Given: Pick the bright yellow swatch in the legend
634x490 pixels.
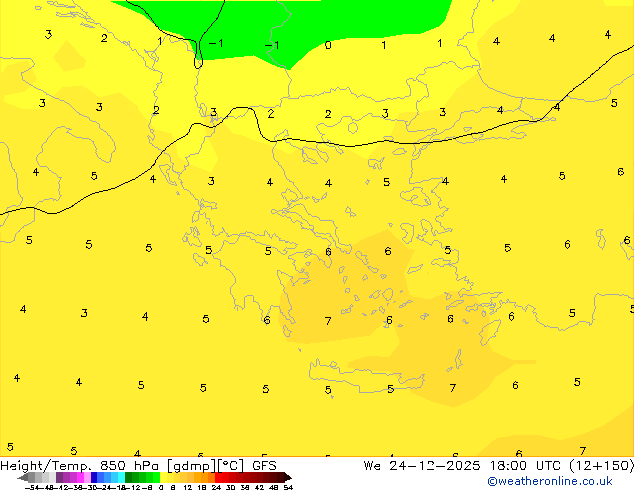Looking at the screenshot, I should click(163, 477).
